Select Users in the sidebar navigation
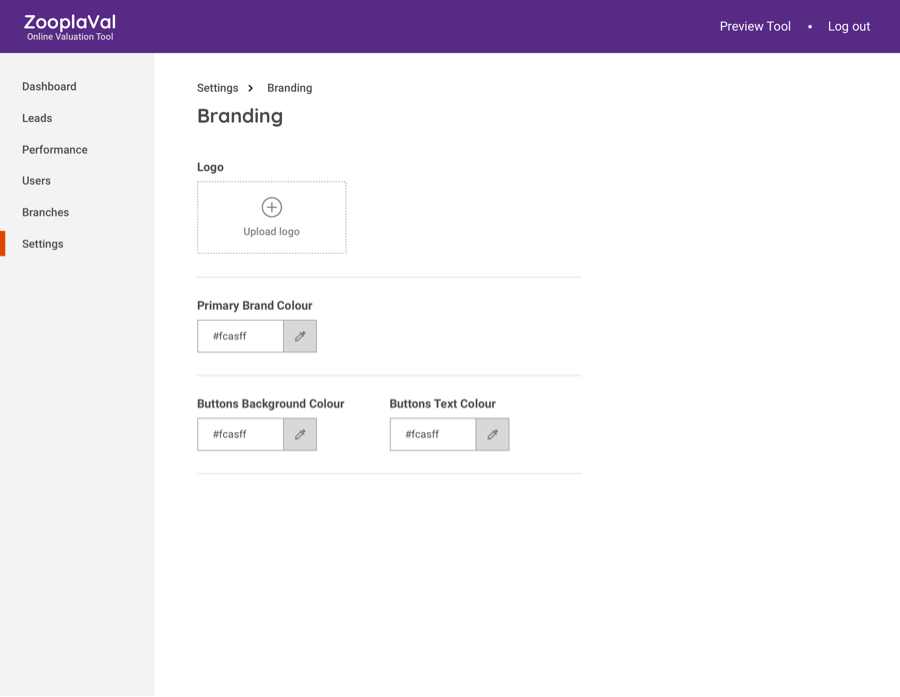The height and width of the screenshot is (697, 900). pyautogui.click(x=36, y=181)
